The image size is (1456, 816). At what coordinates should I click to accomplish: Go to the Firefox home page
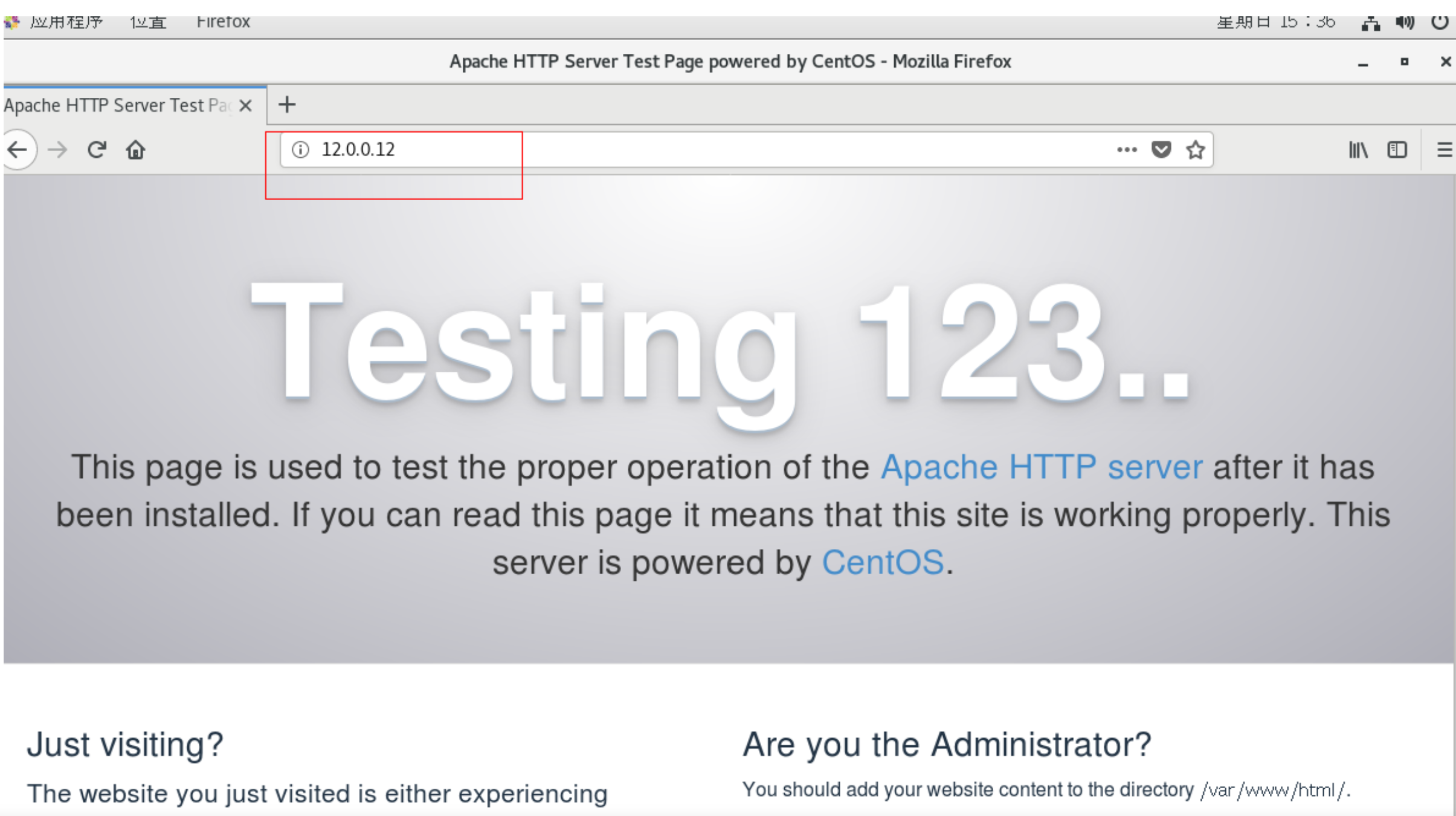[135, 149]
